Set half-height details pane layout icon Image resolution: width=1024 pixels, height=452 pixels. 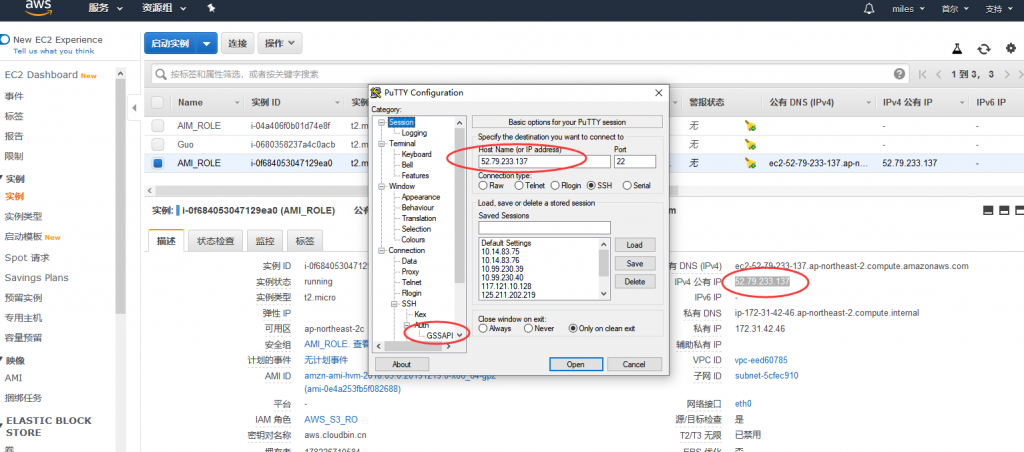[1004, 210]
